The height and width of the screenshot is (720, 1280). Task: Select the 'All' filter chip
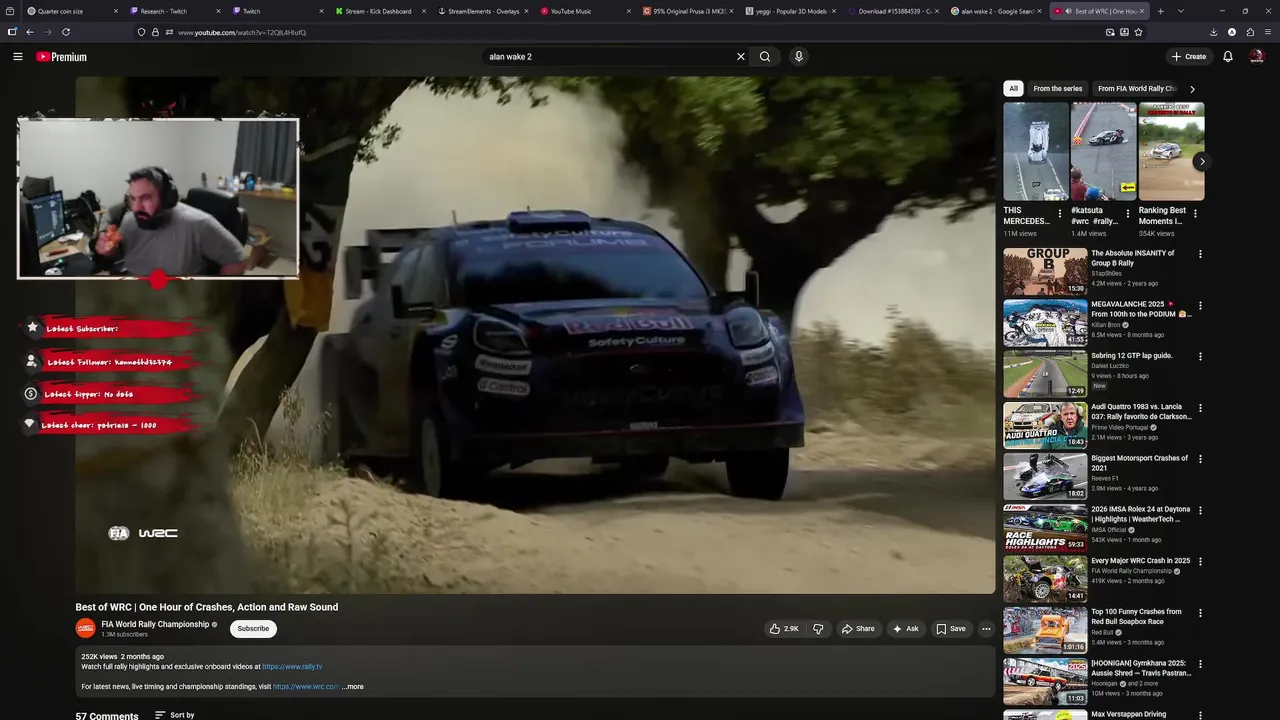pyautogui.click(x=1013, y=89)
